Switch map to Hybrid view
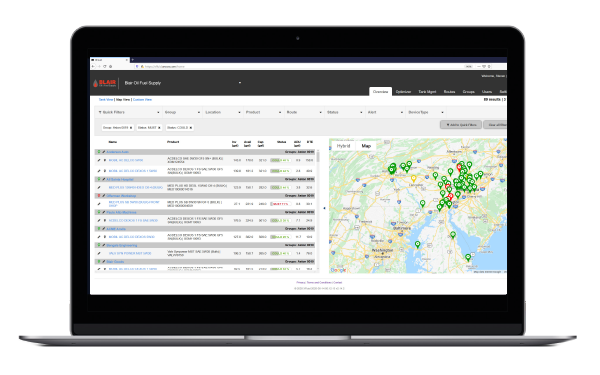The image size is (600, 375). point(343,146)
